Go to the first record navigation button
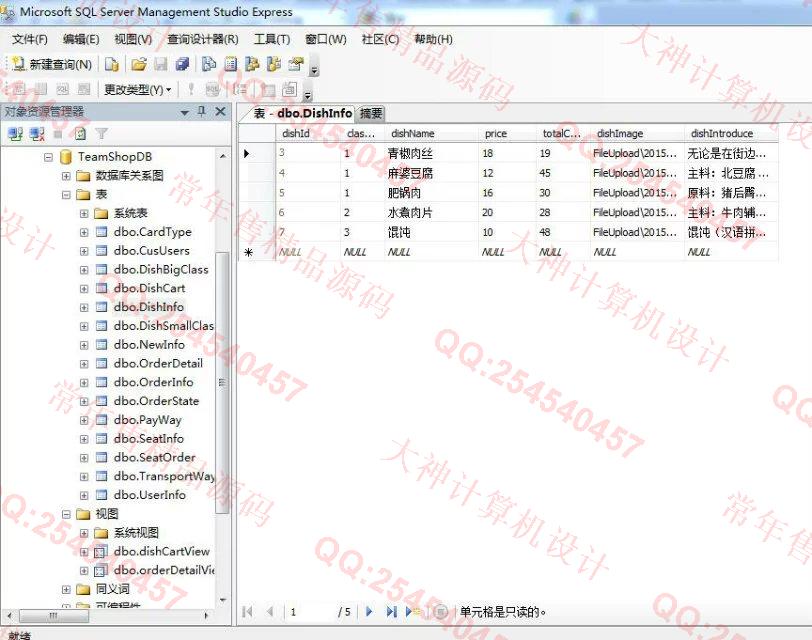The image size is (812, 640). pyautogui.click(x=248, y=612)
